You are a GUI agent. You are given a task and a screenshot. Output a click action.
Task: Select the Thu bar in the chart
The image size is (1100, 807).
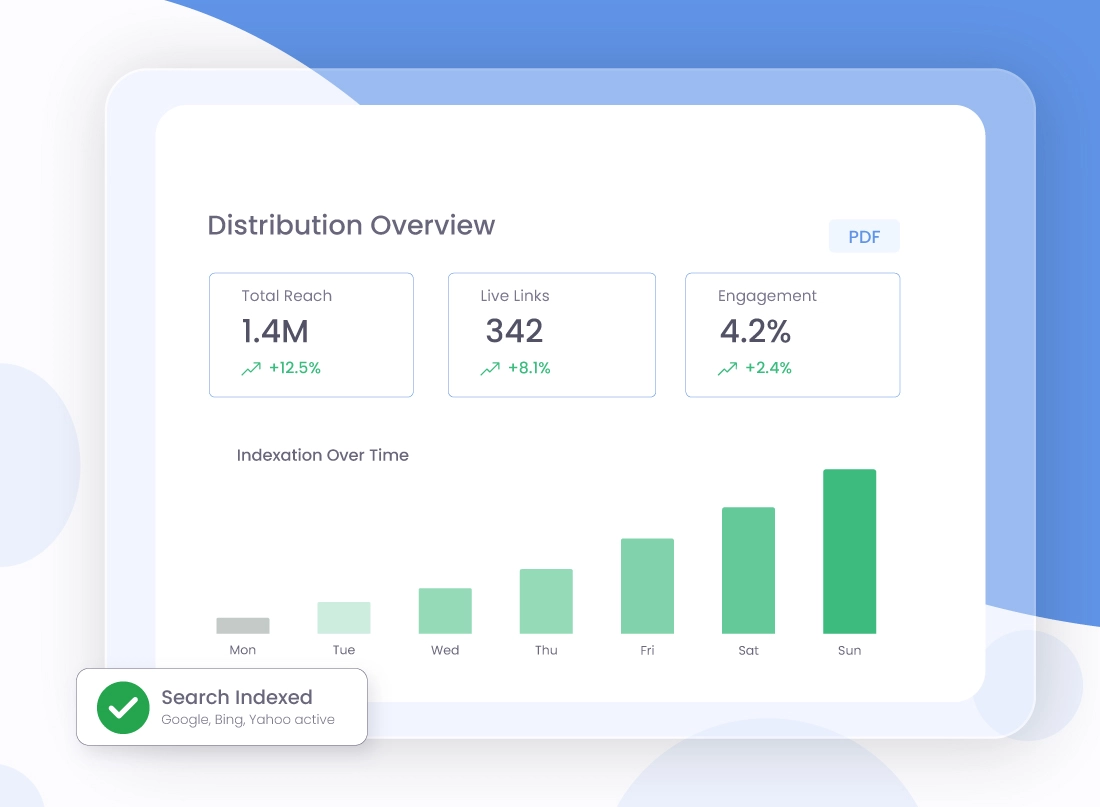pos(546,601)
